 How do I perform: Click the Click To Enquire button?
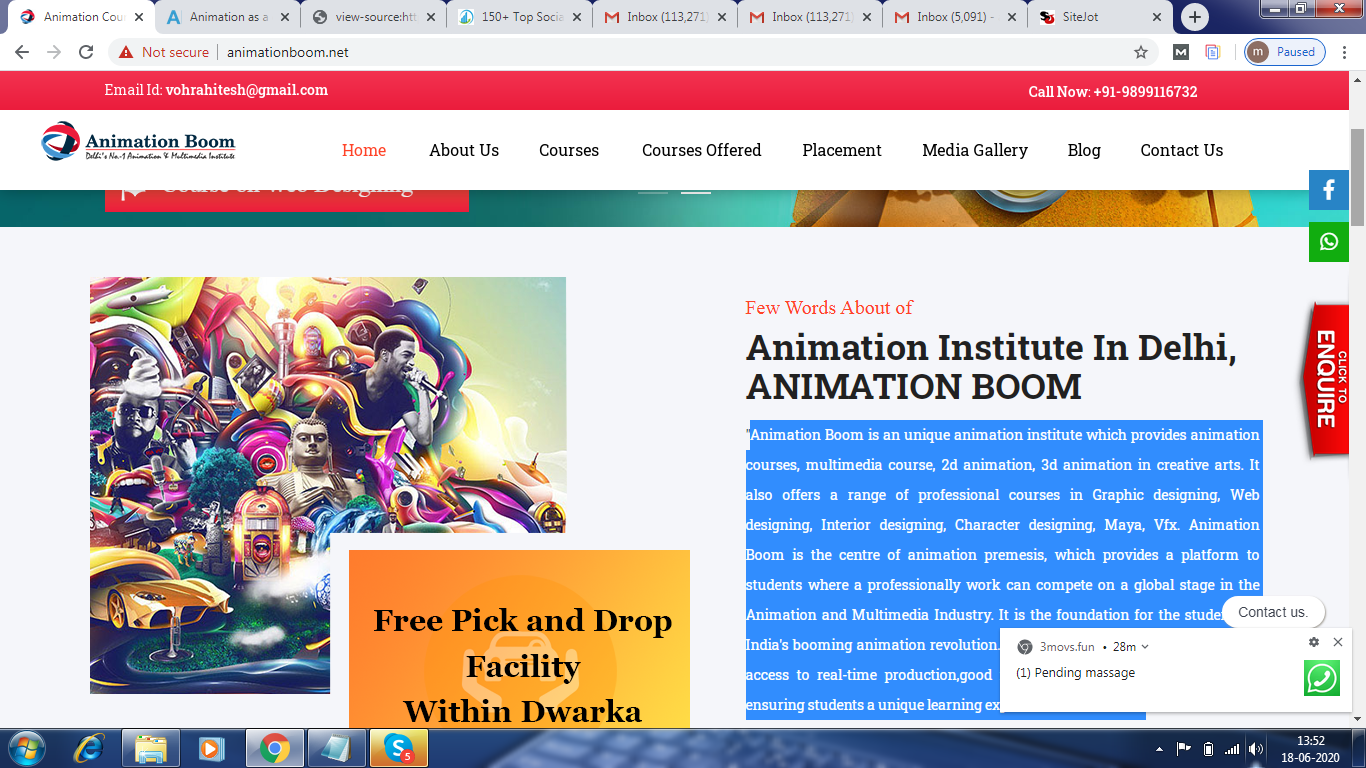[x=1326, y=380]
